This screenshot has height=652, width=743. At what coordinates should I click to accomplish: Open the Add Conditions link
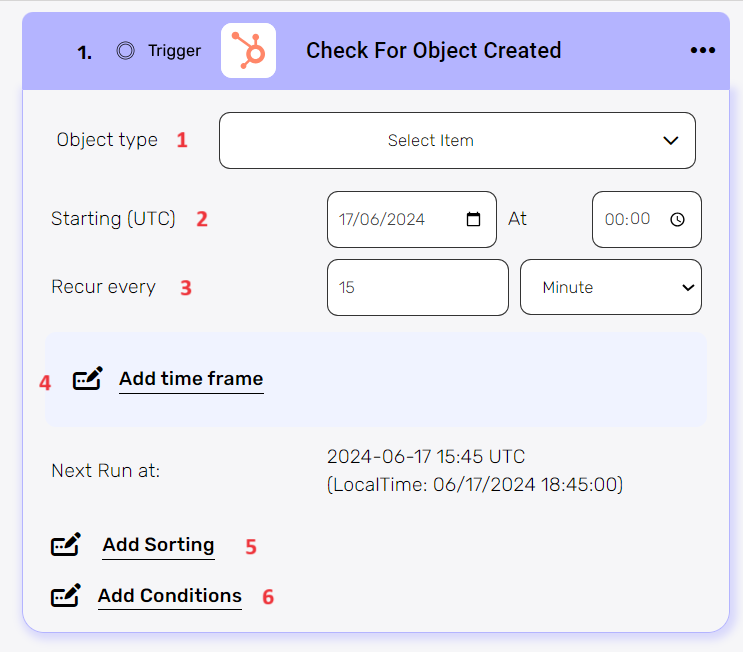point(169,596)
